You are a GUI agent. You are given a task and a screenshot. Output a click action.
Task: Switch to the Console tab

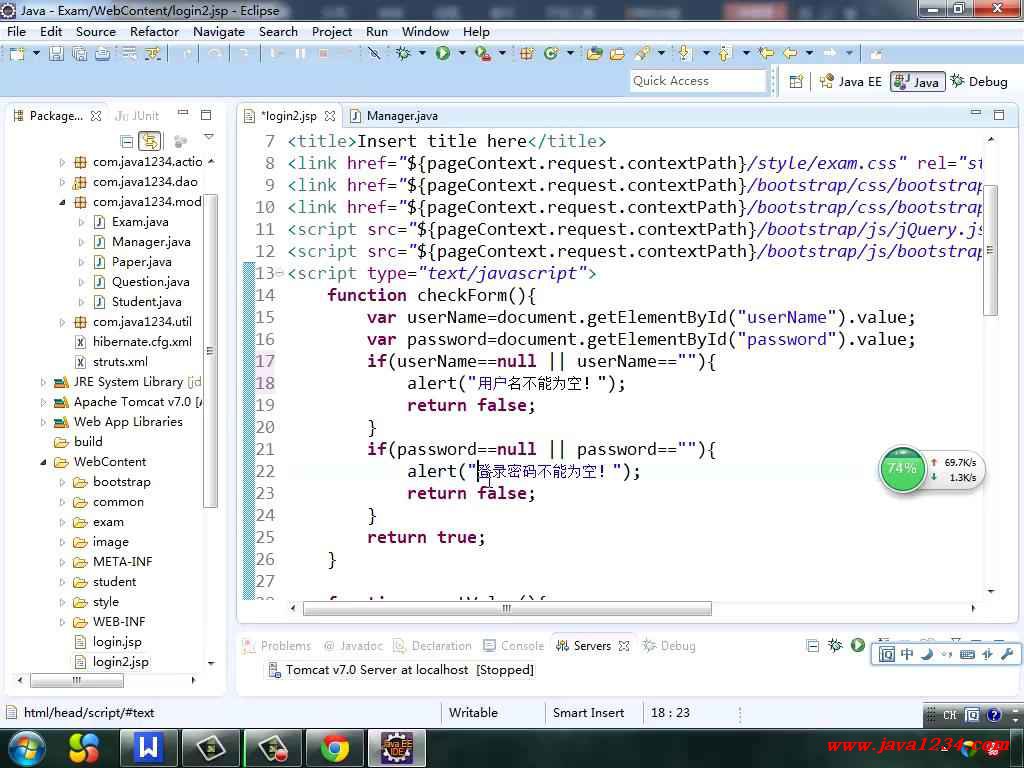(x=513, y=646)
